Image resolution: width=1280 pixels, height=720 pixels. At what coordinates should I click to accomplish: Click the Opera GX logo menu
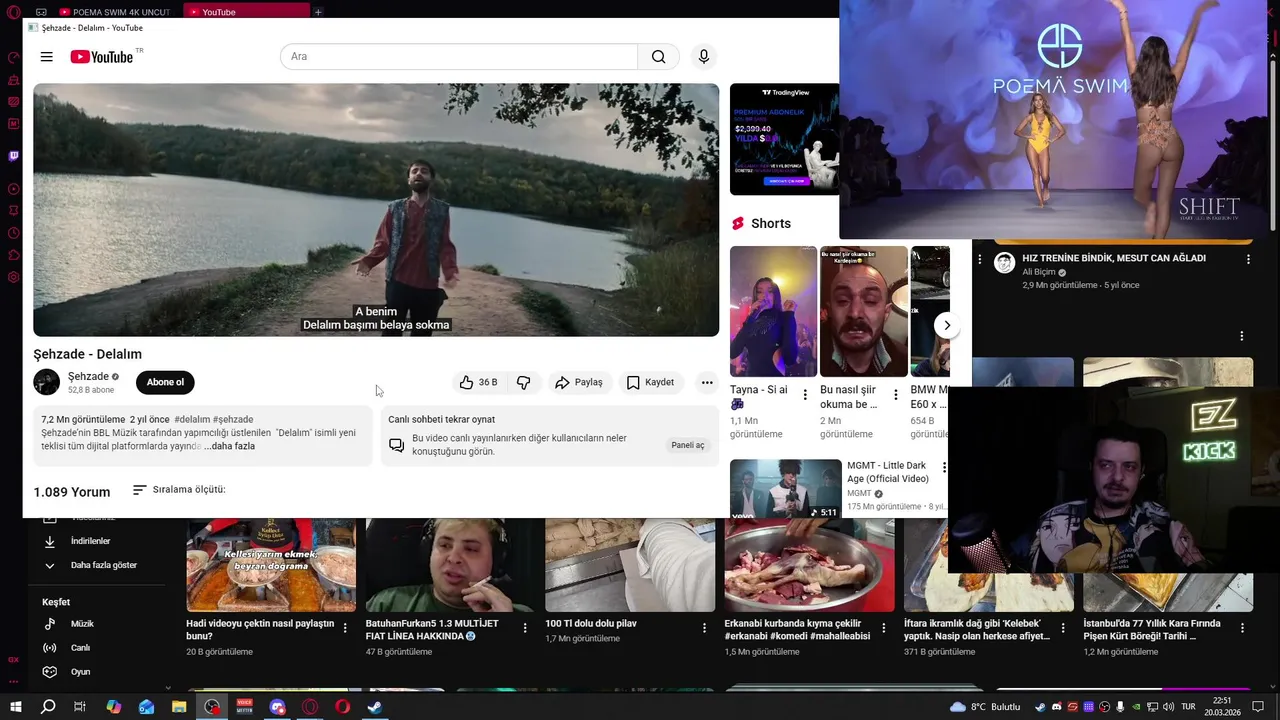click(x=13, y=12)
